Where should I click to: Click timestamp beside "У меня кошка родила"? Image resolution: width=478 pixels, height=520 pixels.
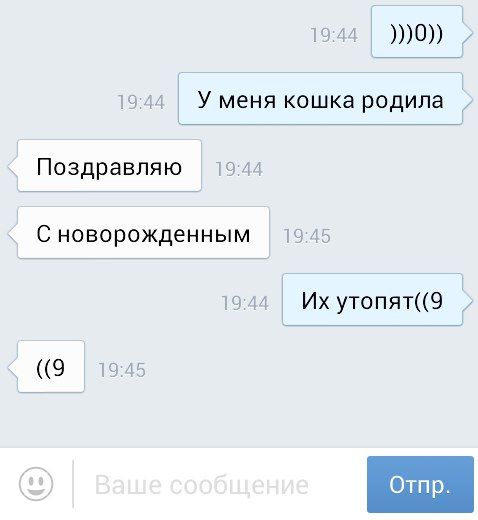(141, 102)
